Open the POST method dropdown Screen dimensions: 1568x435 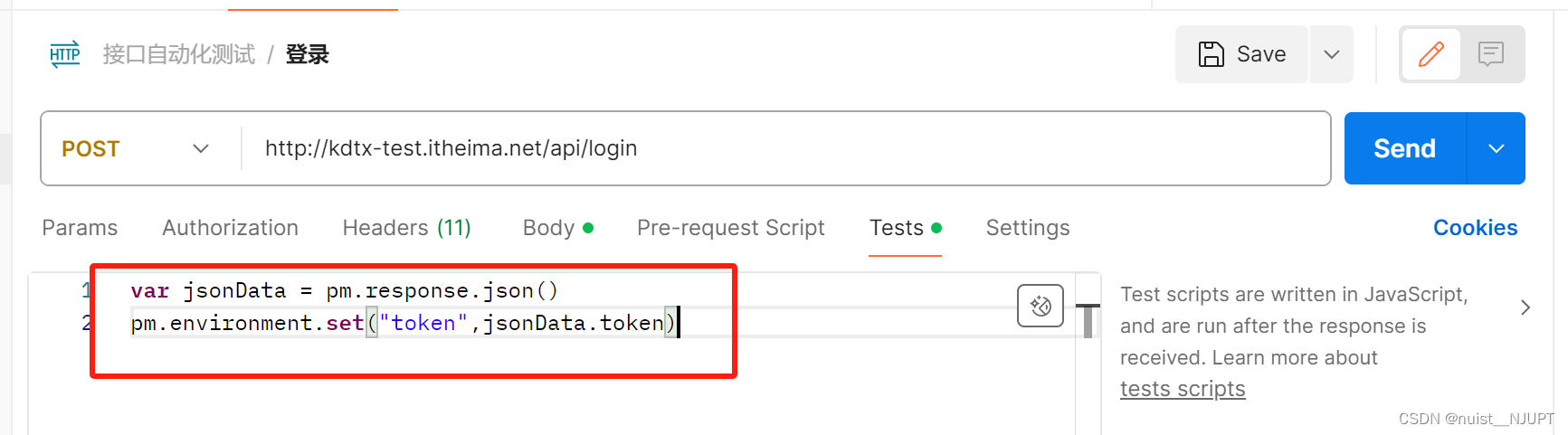click(136, 148)
